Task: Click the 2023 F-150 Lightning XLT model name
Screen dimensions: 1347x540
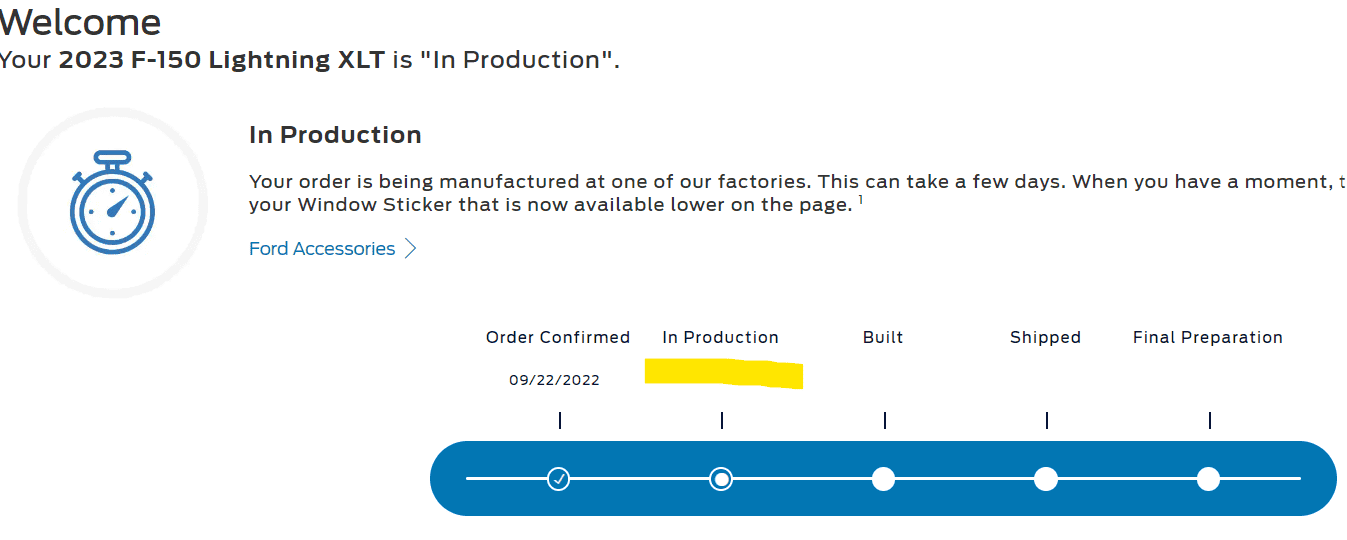Action: [221, 60]
